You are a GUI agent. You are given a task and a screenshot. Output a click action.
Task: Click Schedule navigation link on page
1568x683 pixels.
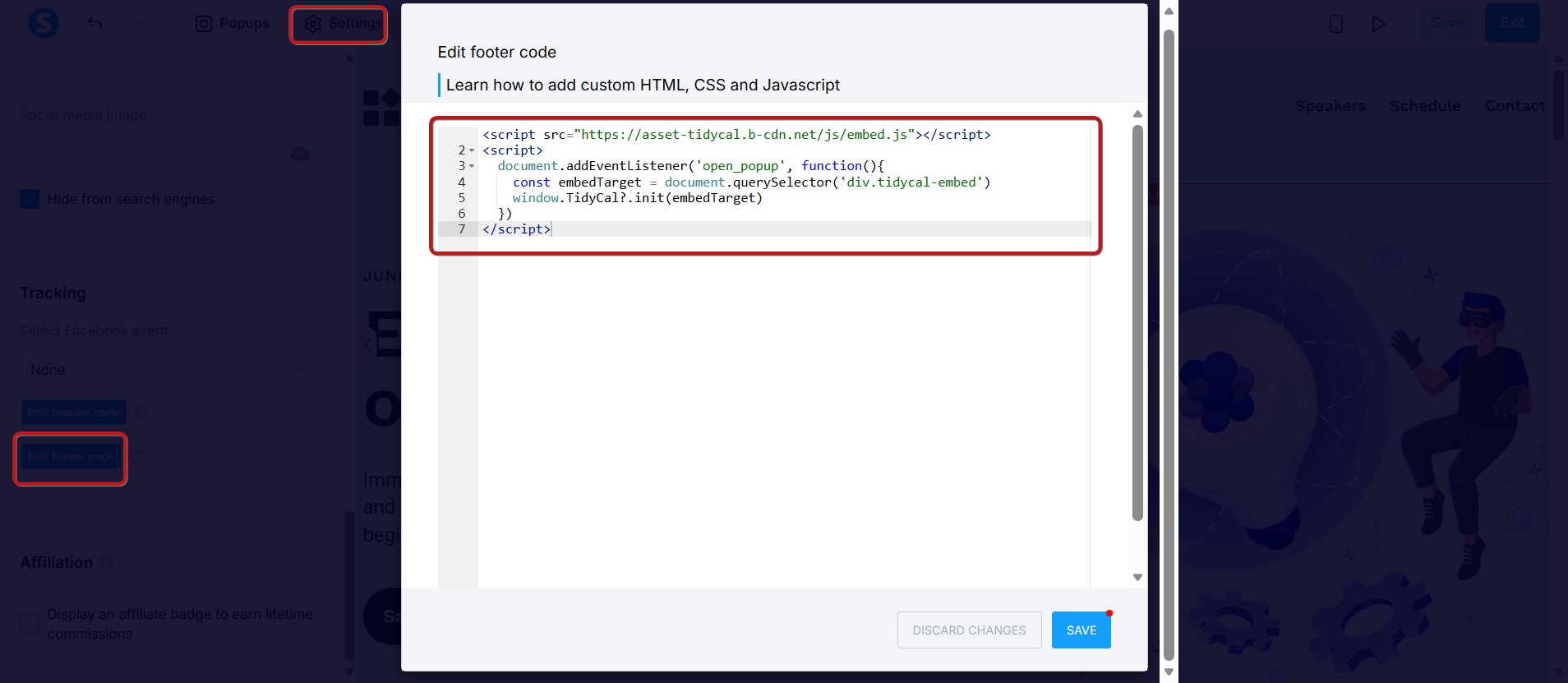[x=1425, y=106]
